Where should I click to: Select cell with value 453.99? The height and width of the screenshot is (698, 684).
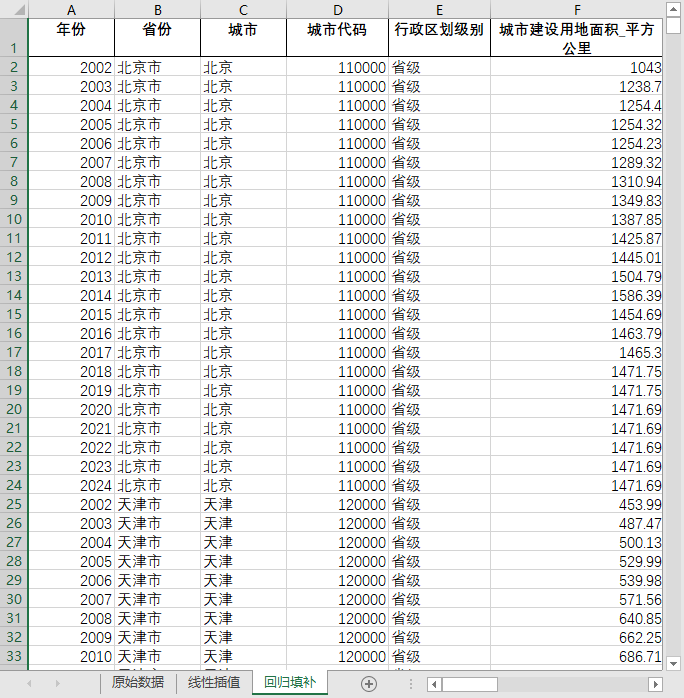point(576,504)
